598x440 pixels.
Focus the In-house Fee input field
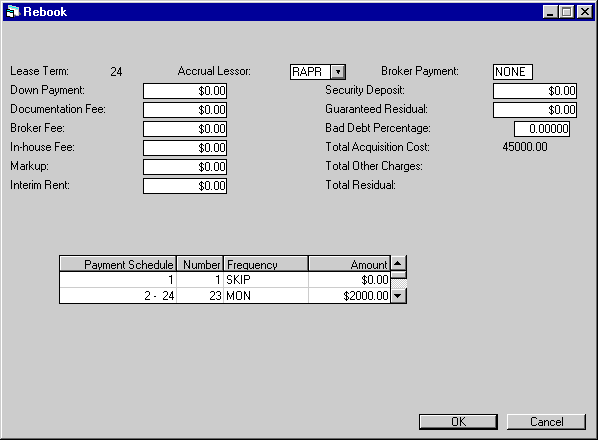(185, 148)
